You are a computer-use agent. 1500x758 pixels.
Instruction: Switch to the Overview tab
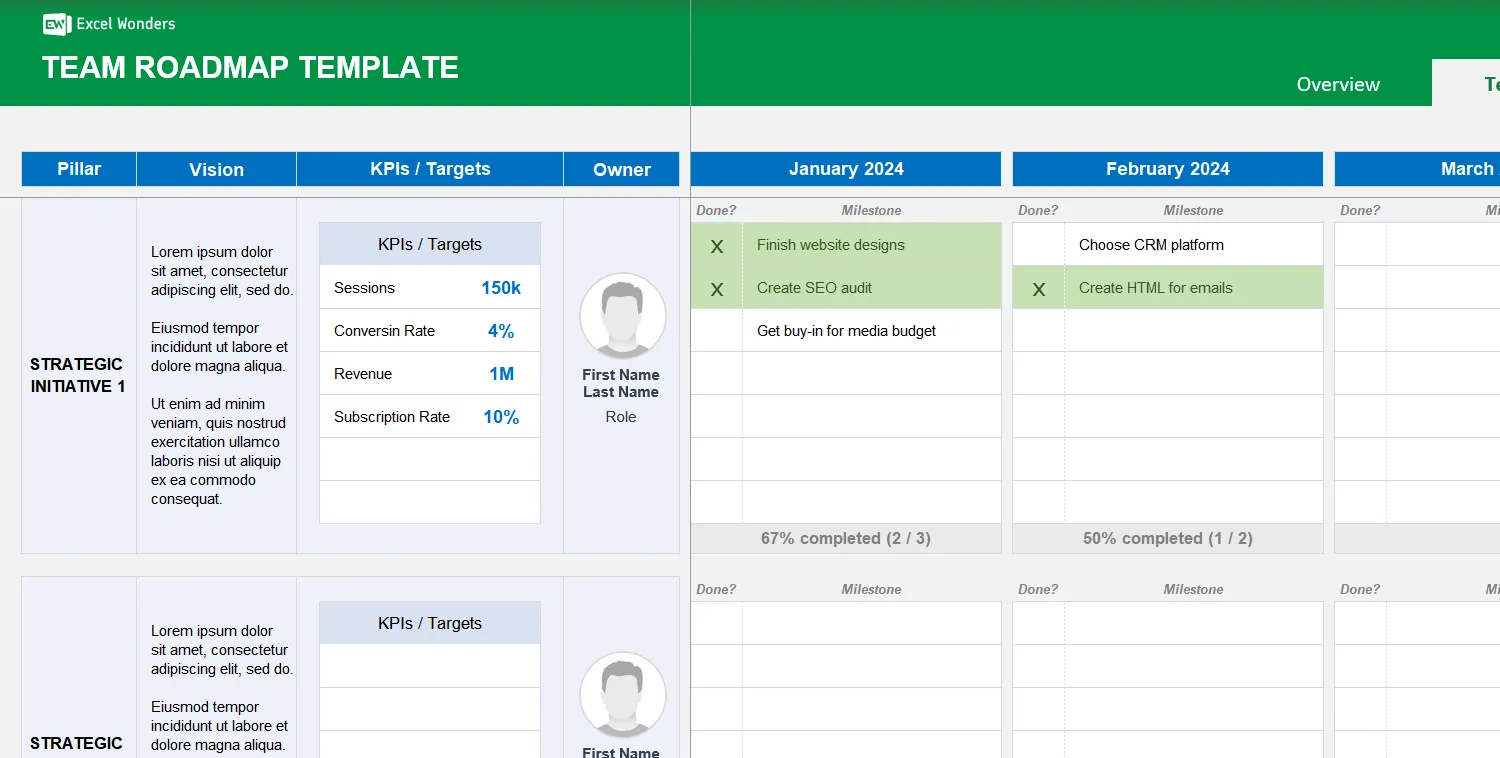click(x=1338, y=84)
